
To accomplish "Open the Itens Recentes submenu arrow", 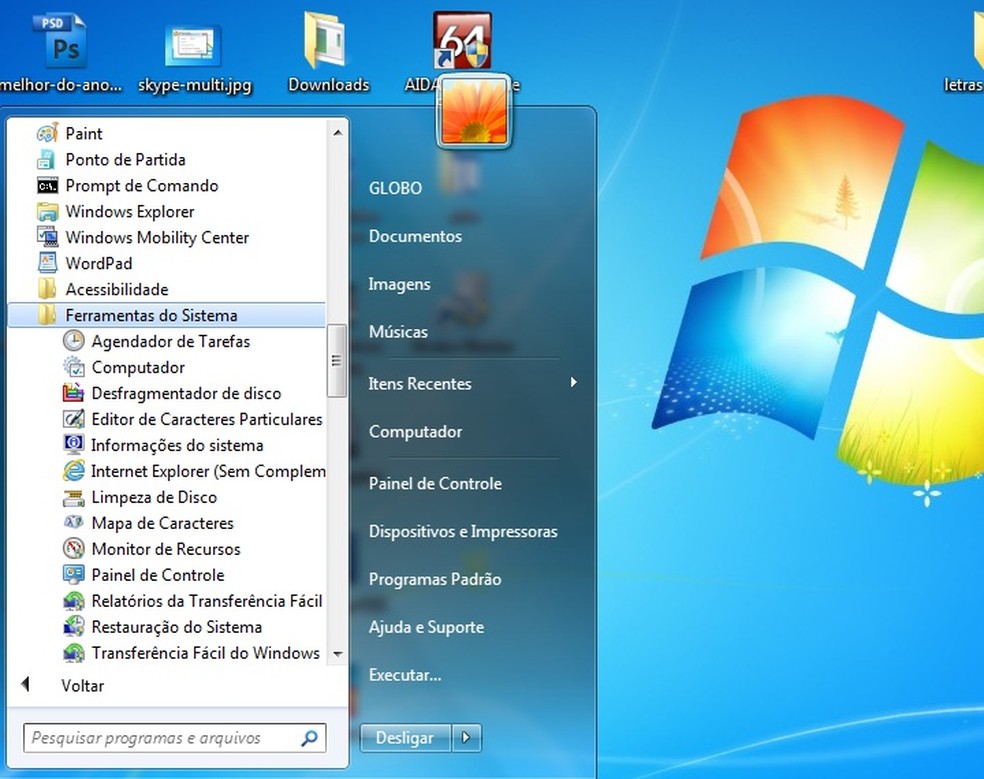I will 573,382.
